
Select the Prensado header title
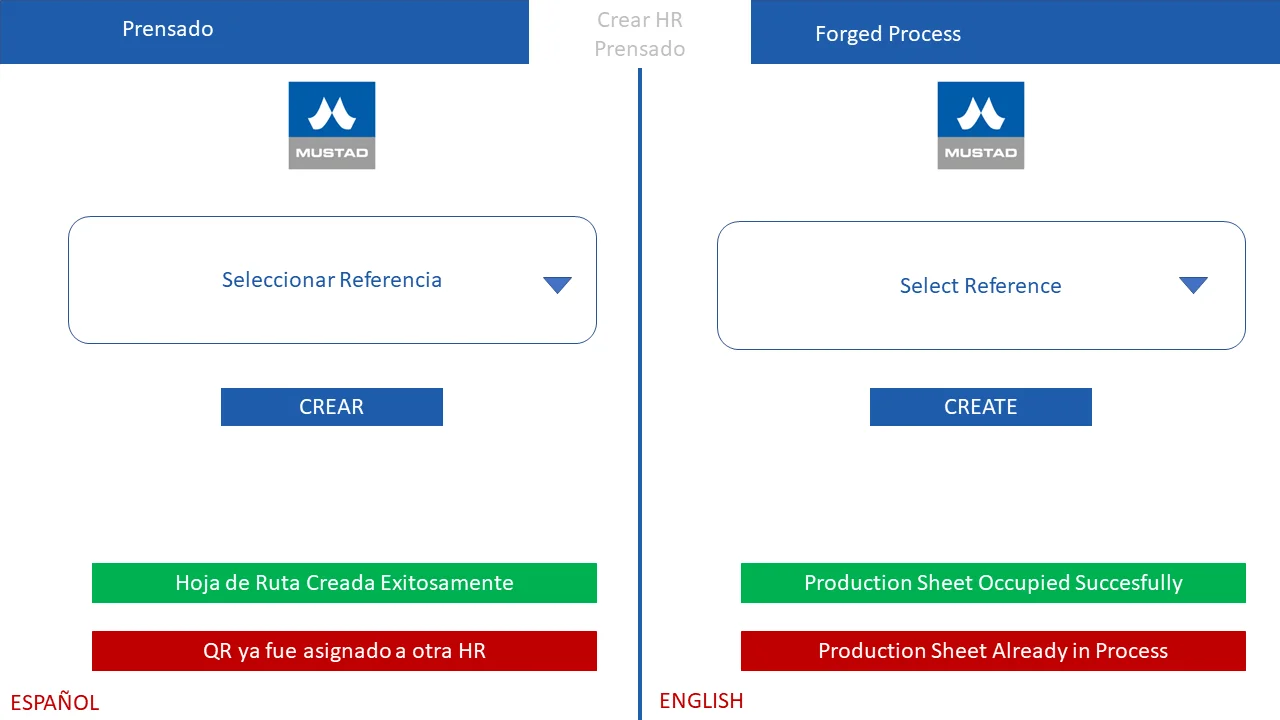(x=168, y=29)
